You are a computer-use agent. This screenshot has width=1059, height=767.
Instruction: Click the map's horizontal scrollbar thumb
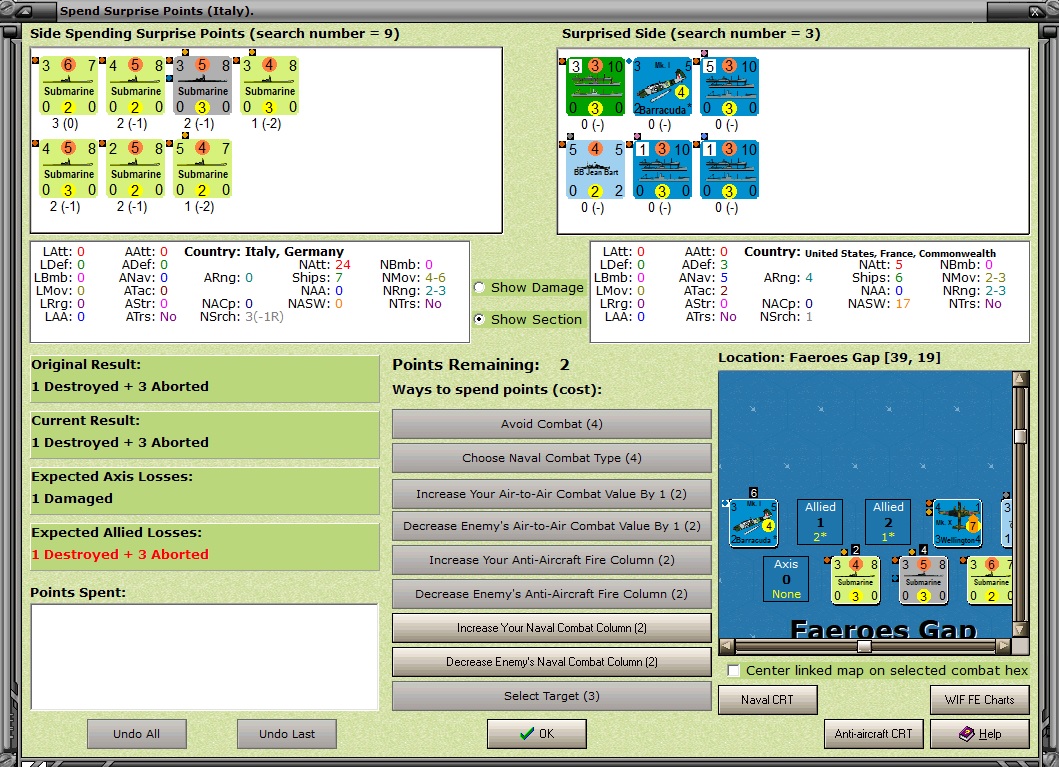pos(864,646)
